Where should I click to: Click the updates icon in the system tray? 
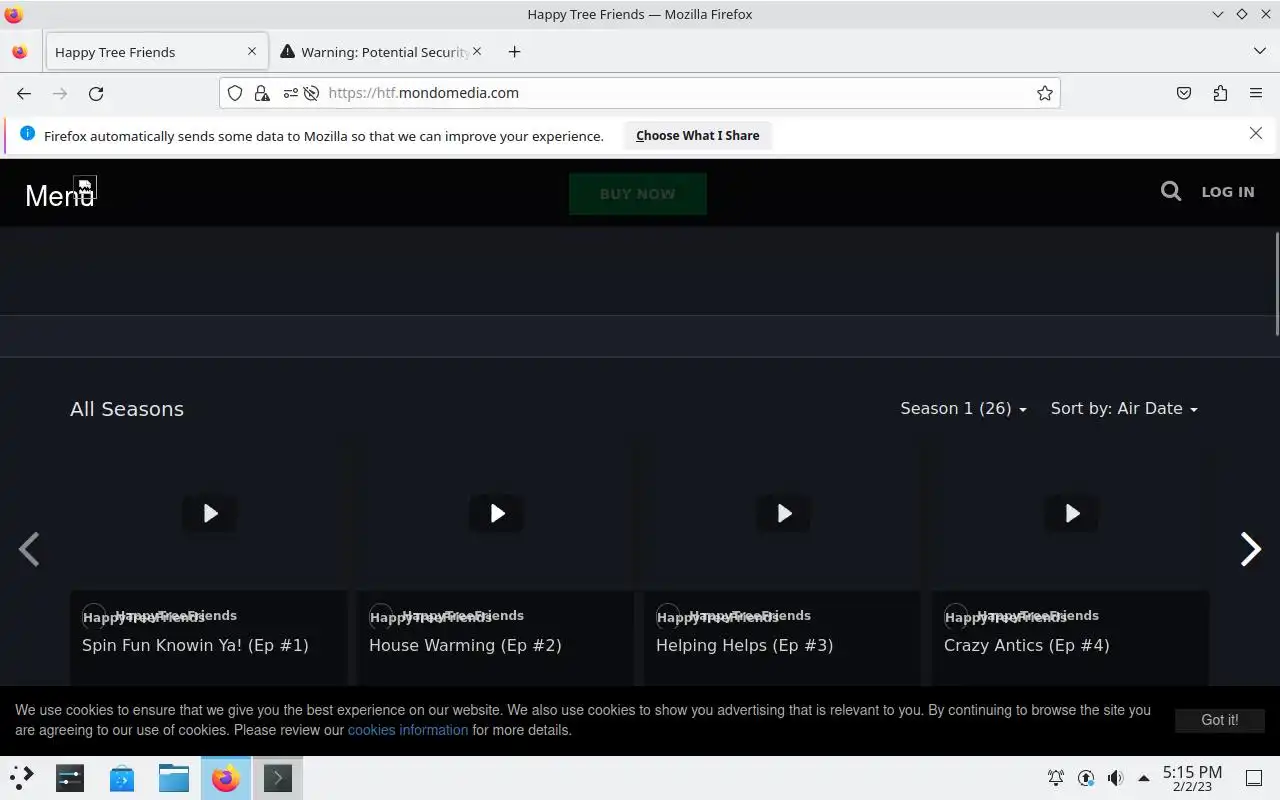[x=1085, y=777]
